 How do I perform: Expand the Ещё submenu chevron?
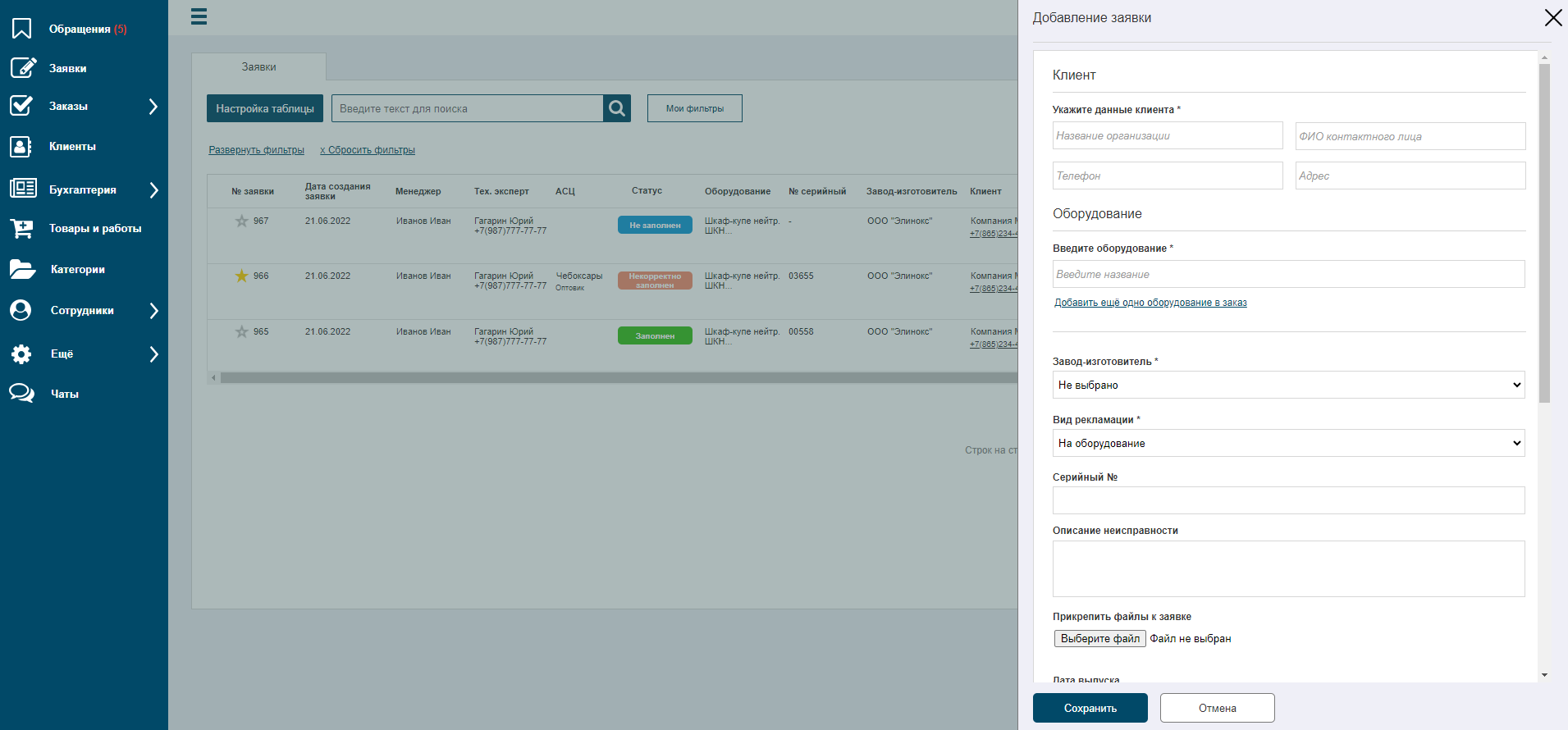click(x=153, y=354)
